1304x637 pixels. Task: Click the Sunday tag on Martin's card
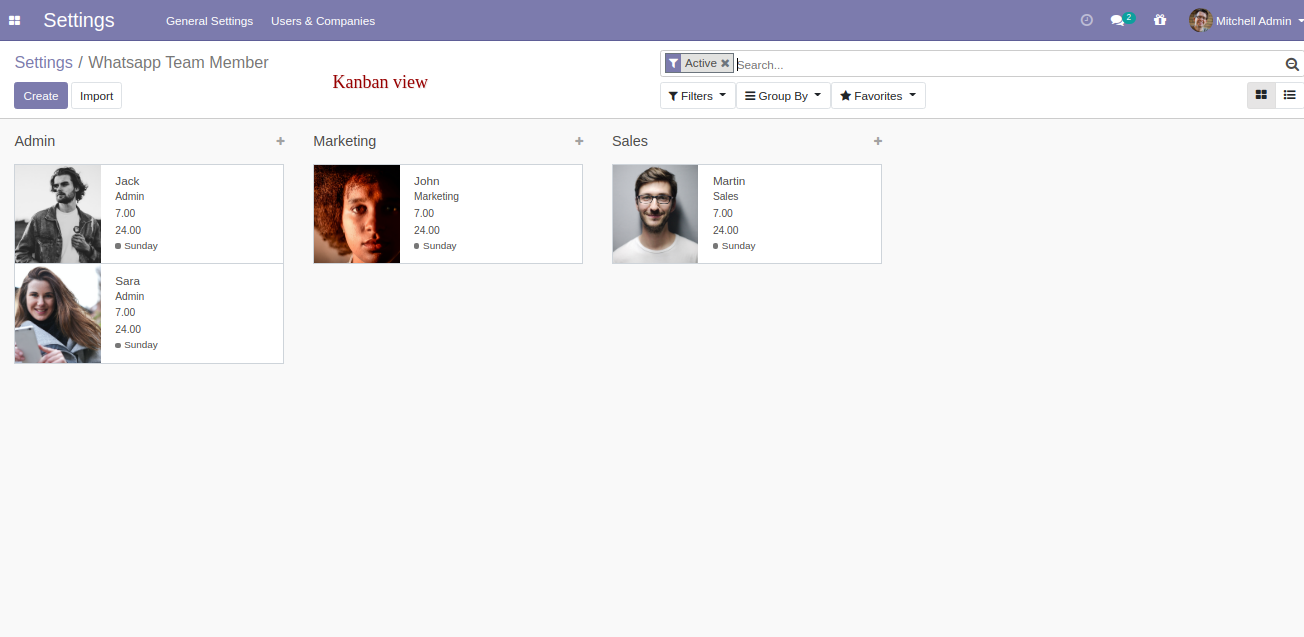tap(735, 246)
